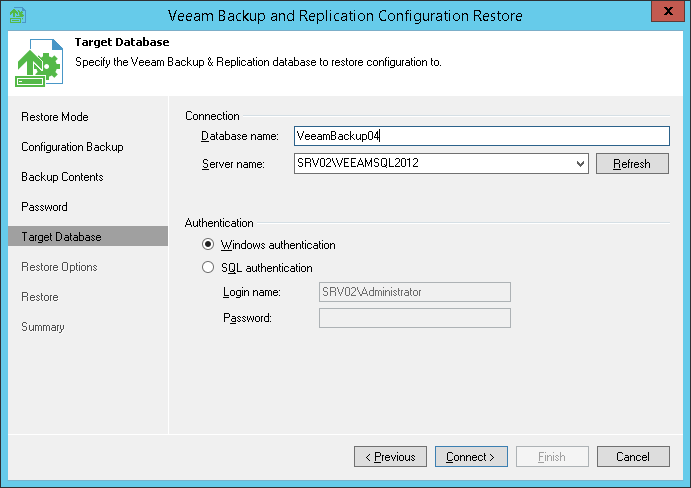This screenshot has width=691, height=488.
Task: Click the Veeam title bar app icon
Action: [16, 13]
